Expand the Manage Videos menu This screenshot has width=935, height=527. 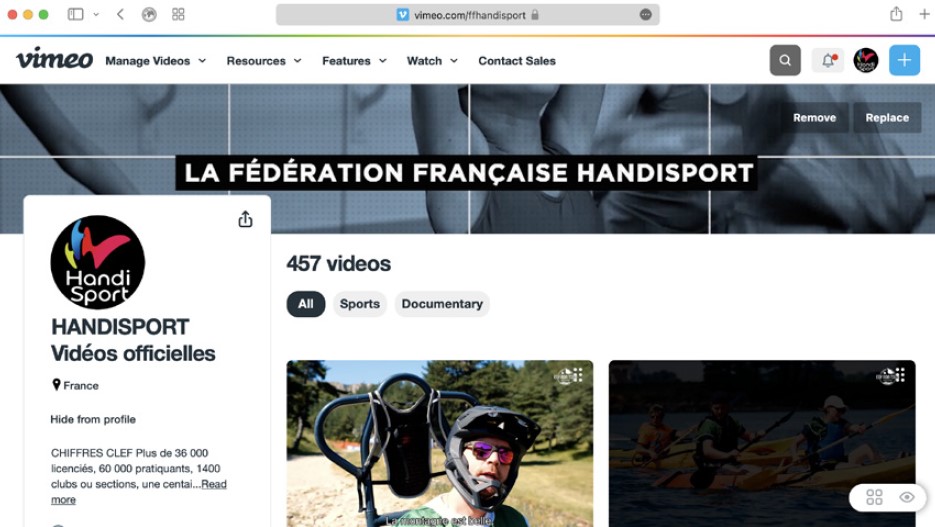tap(156, 61)
